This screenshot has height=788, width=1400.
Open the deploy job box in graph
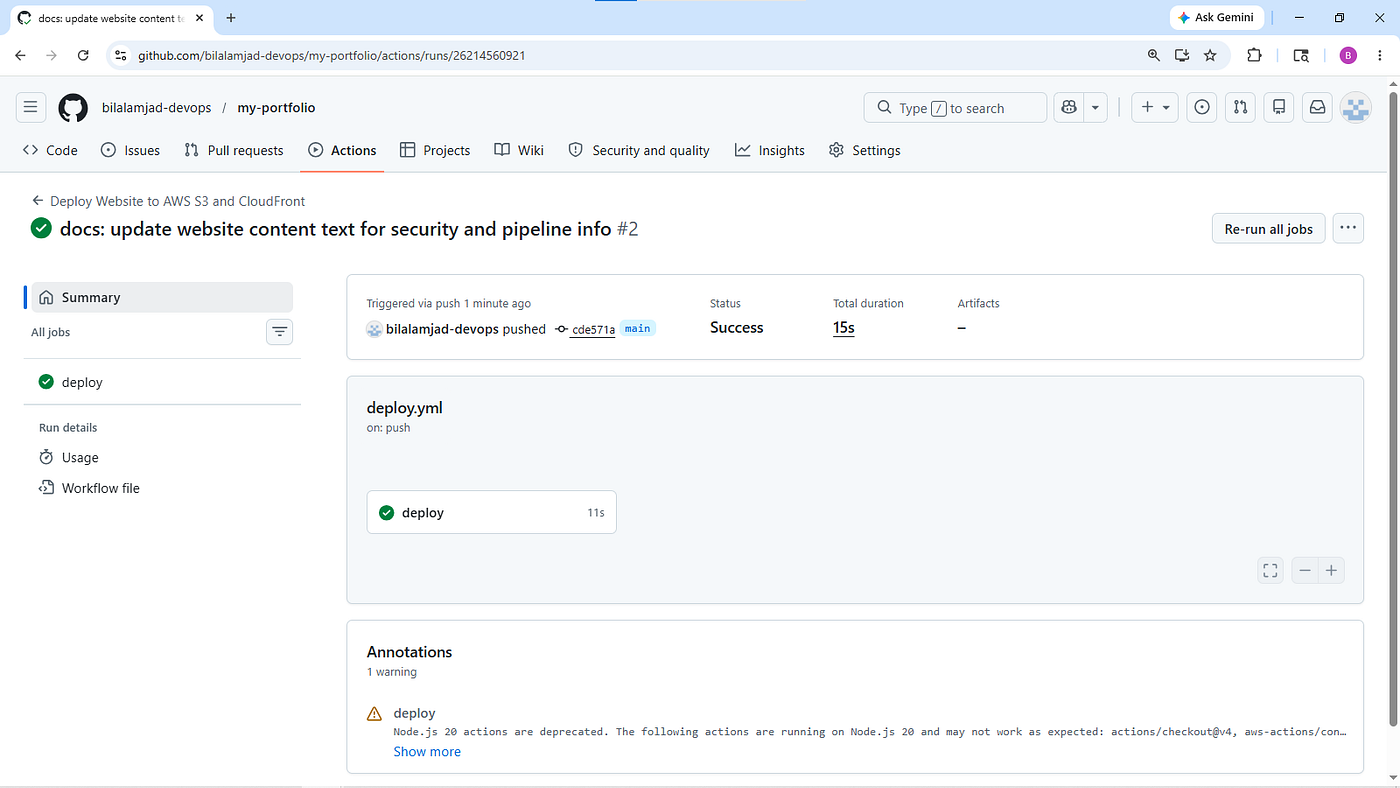pos(492,512)
